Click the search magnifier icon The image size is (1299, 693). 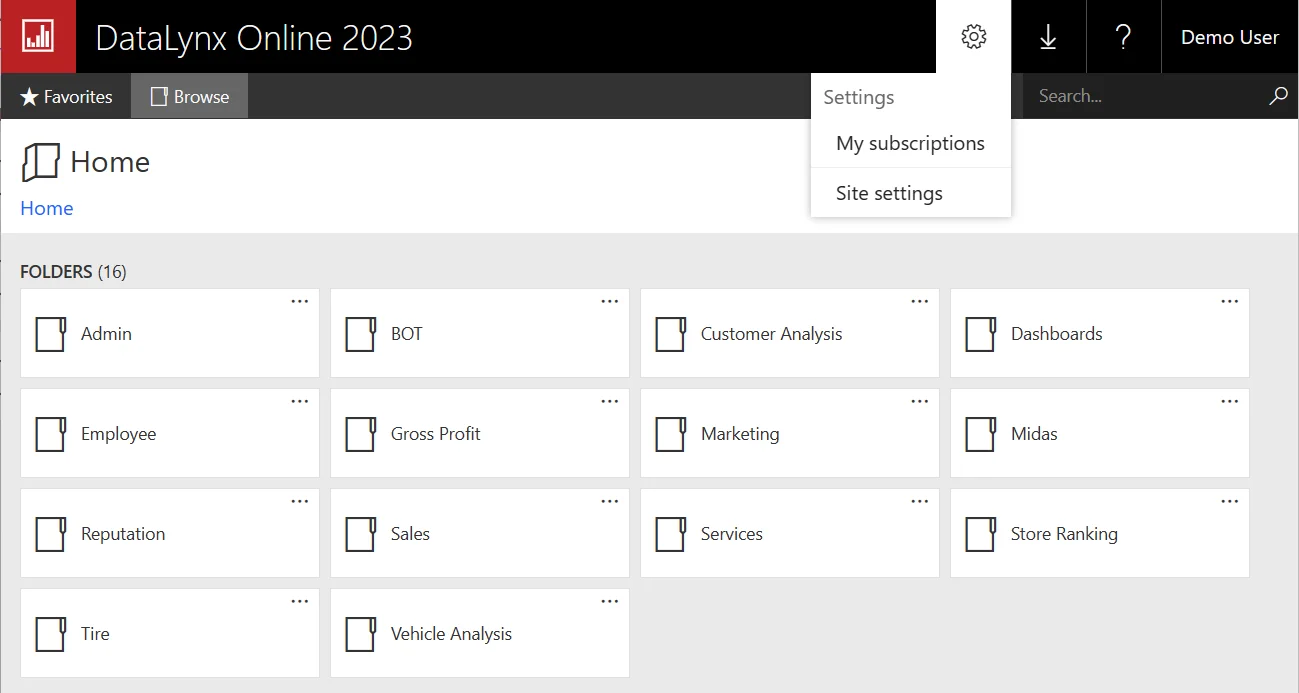point(1278,96)
